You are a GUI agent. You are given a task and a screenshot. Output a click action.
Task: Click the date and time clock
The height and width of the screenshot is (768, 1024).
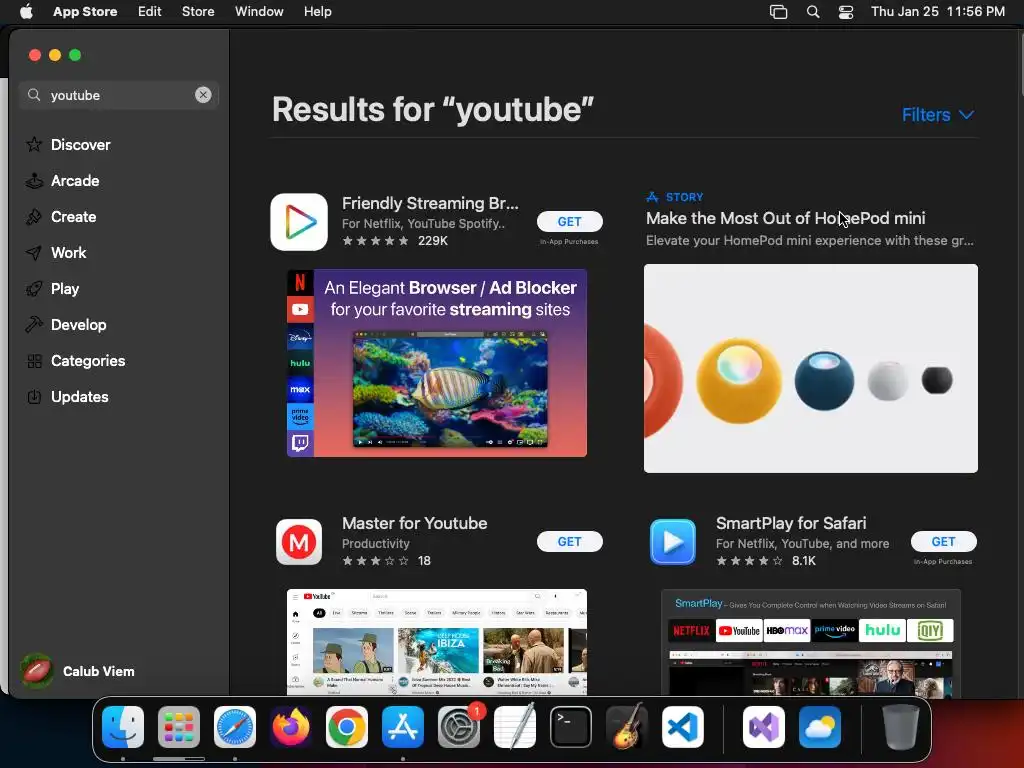938,12
